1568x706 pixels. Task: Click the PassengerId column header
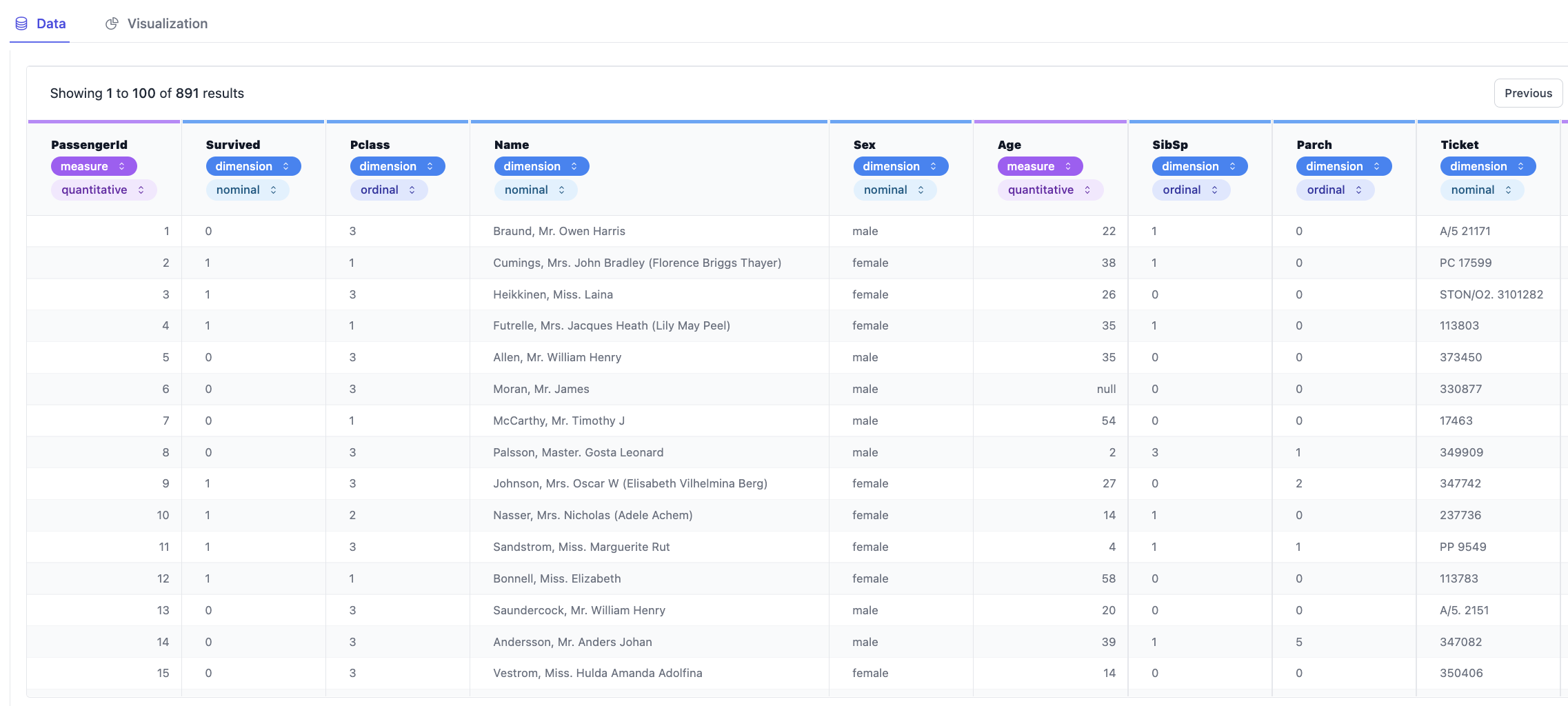[x=89, y=145]
